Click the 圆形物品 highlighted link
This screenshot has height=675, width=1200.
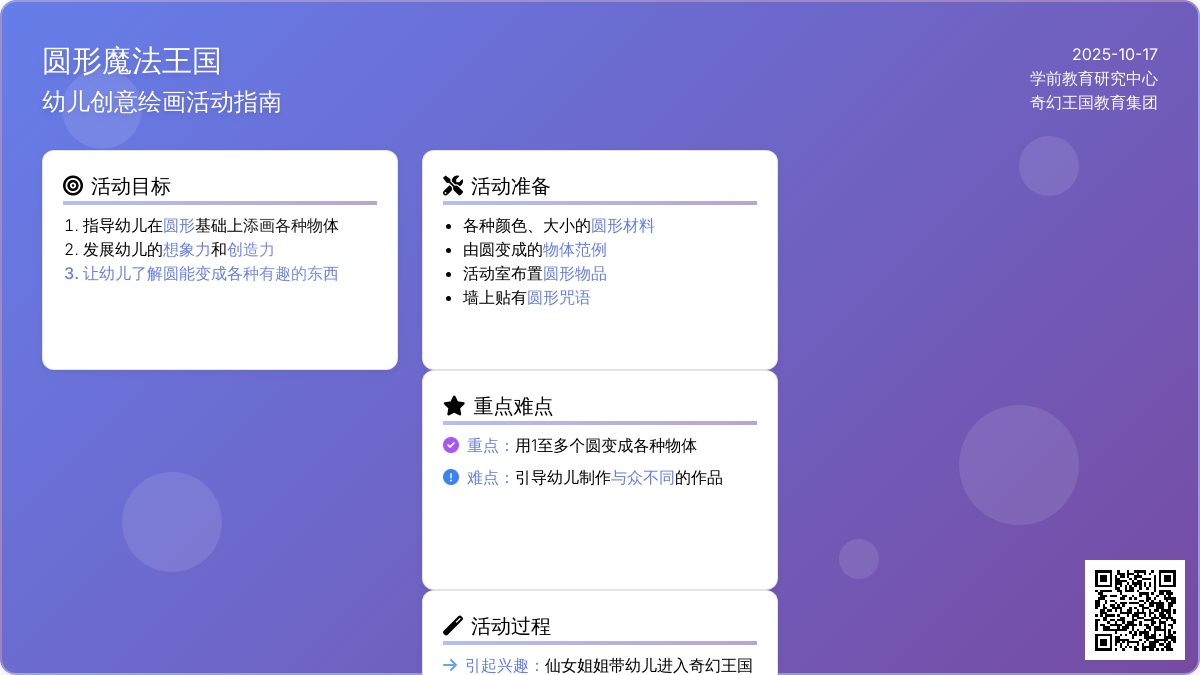(x=574, y=273)
